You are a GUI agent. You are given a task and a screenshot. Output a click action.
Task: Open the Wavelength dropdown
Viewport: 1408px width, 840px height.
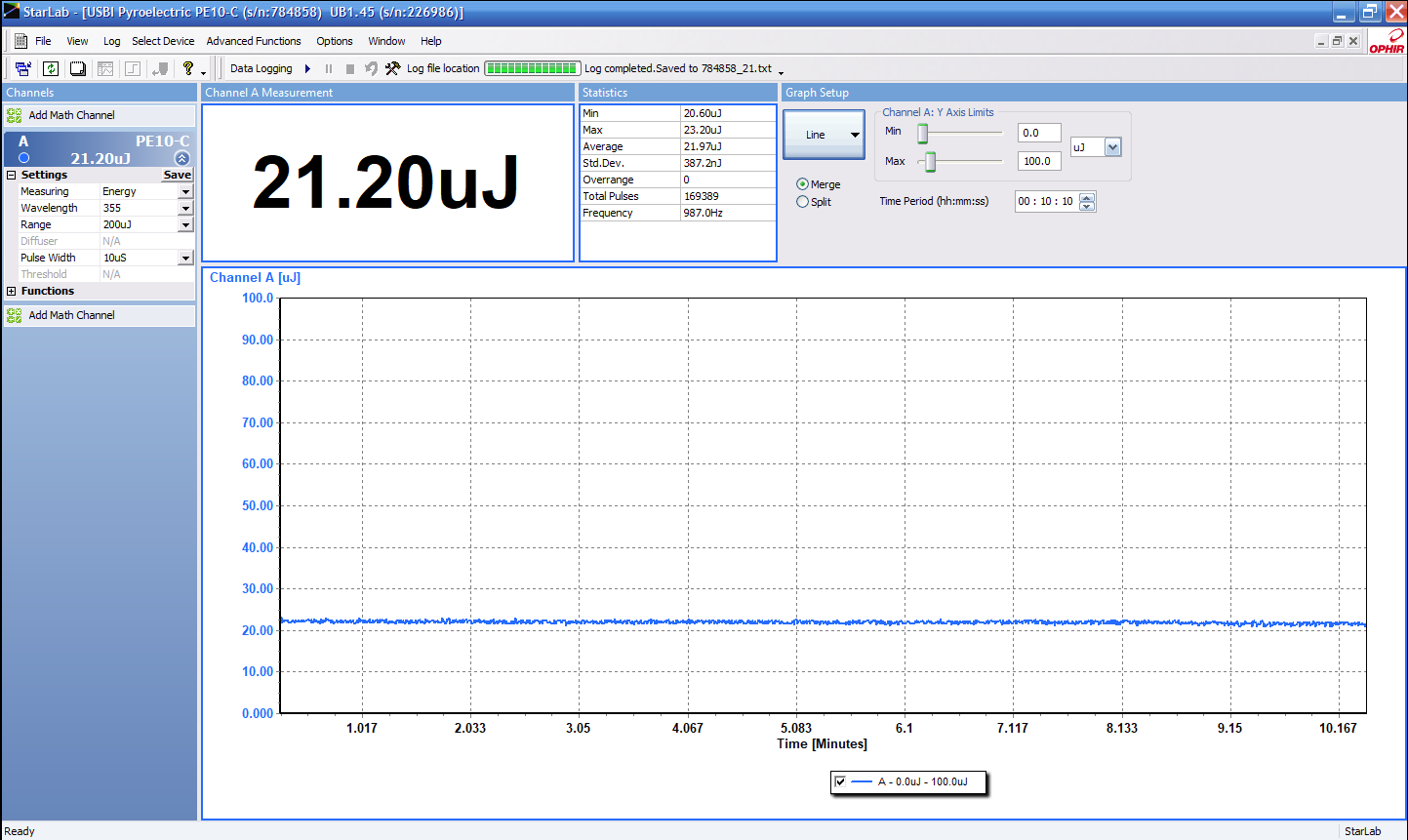[x=185, y=209]
